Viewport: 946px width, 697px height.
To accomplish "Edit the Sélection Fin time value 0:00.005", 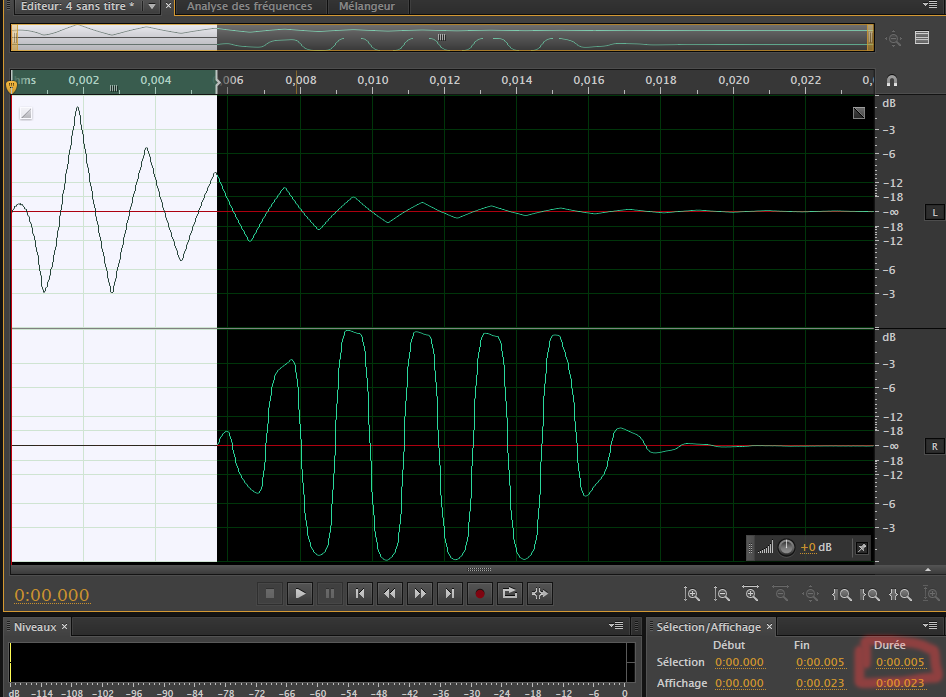I will coord(821,662).
